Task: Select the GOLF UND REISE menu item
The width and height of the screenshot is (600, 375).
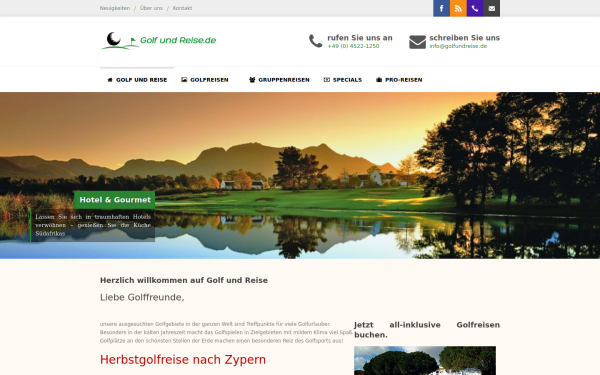Action: (x=137, y=80)
